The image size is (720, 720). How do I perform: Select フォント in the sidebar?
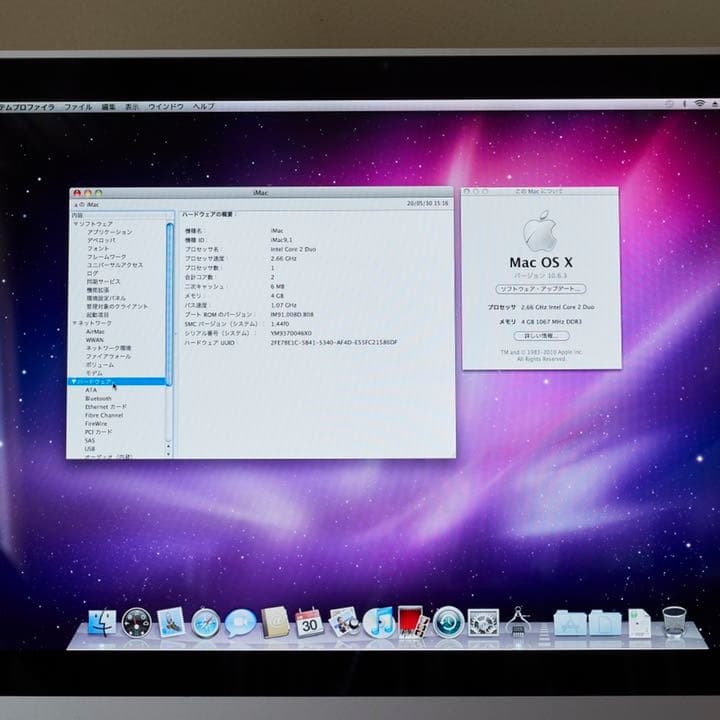coord(98,248)
